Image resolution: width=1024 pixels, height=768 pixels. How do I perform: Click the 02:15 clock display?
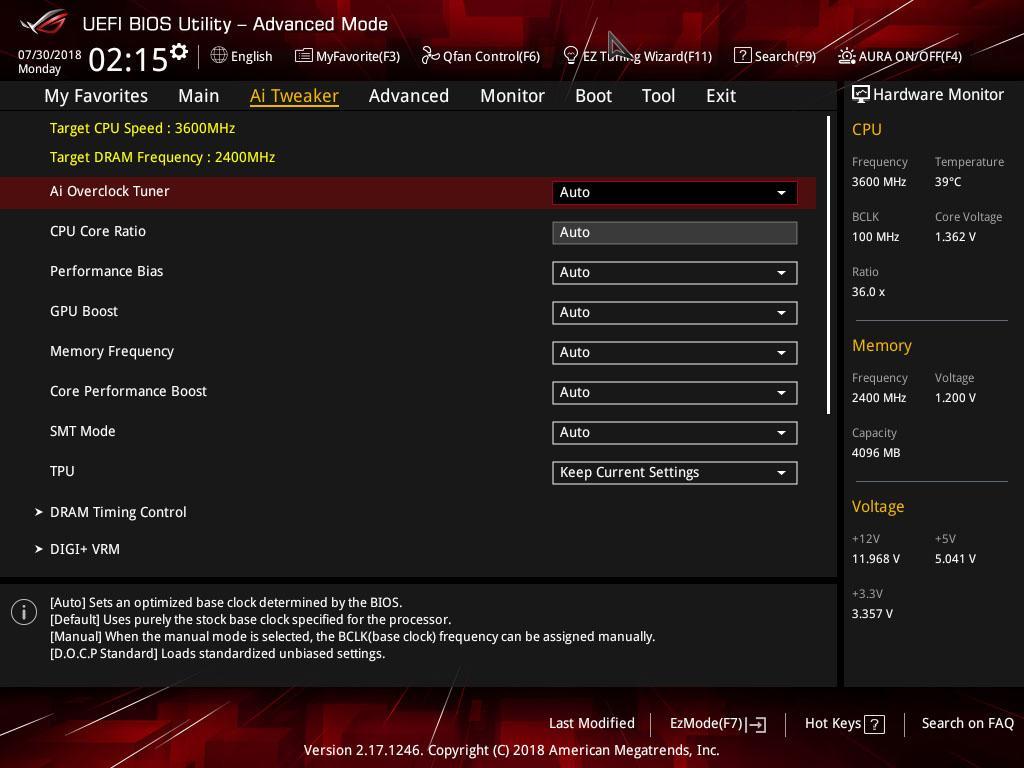[128, 59]
